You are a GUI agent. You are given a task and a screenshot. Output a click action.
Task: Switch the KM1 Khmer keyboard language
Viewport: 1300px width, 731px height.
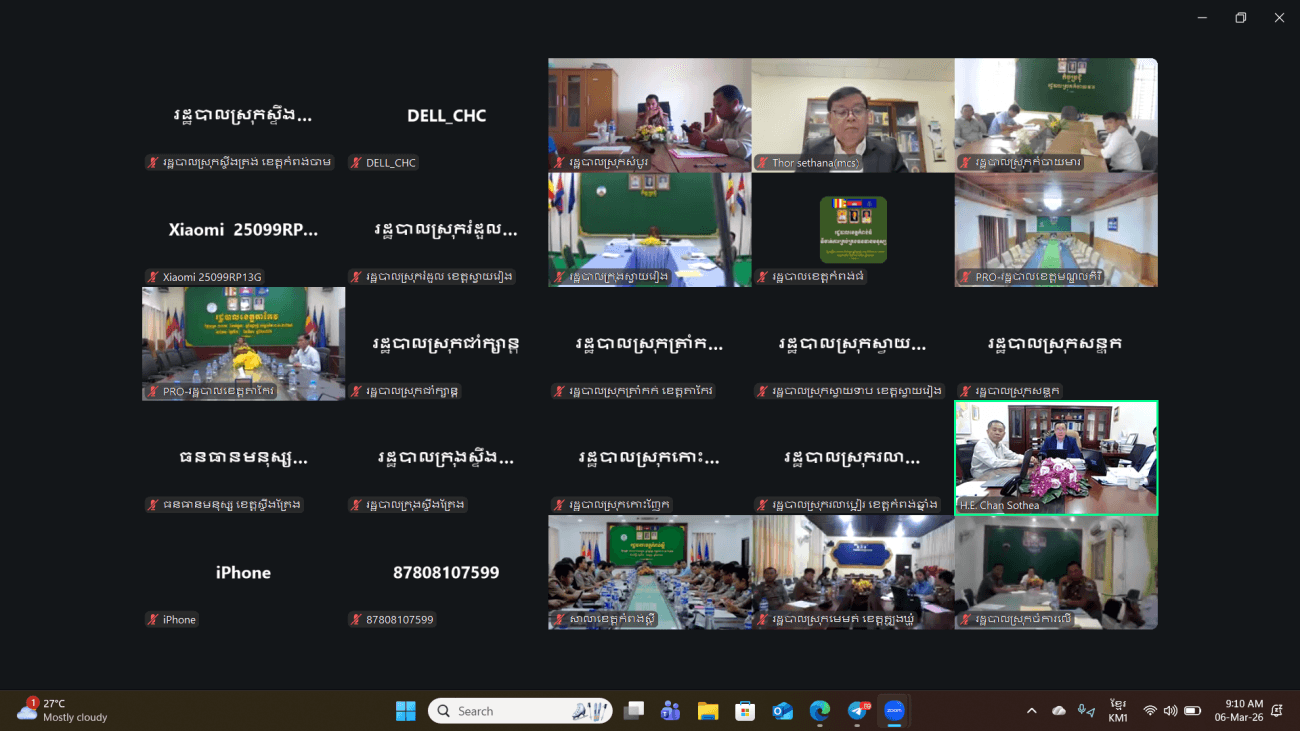click(1118, 711)
